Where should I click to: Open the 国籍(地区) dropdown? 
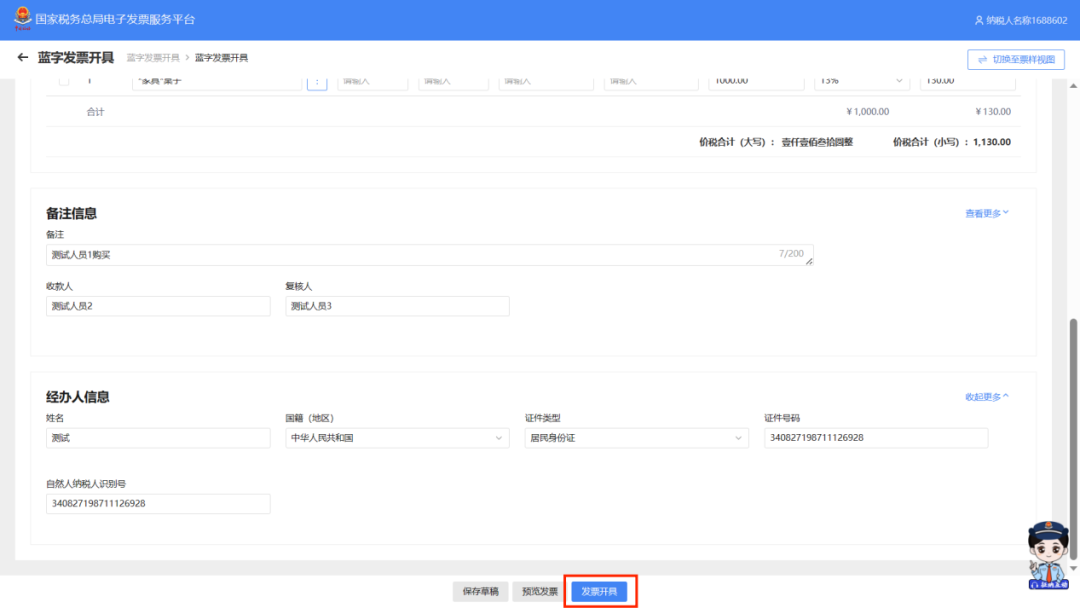(x=397, y=438)
